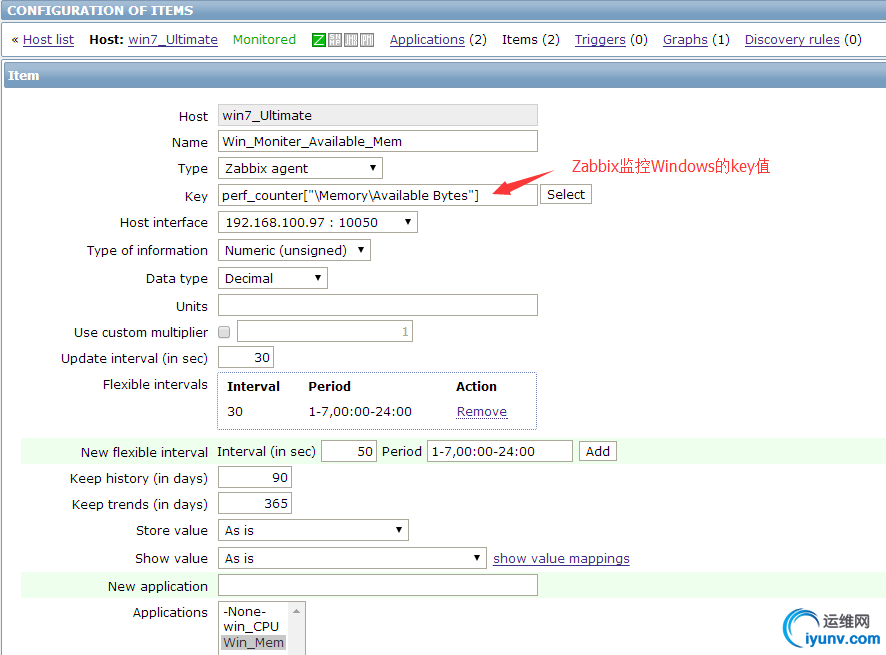Open the Triggers (0) link
The height and width of the screenshot is (655, 886).
coord(600,40)
